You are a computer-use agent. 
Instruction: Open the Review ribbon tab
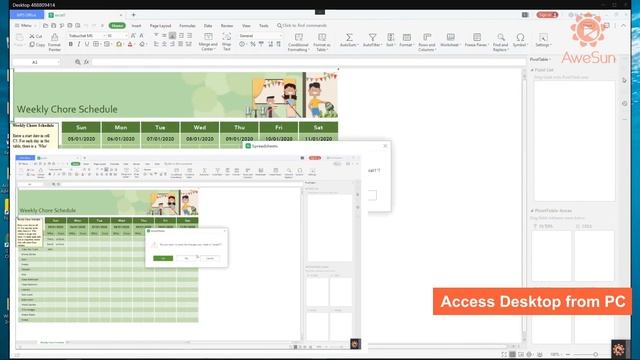pos(227,26)
